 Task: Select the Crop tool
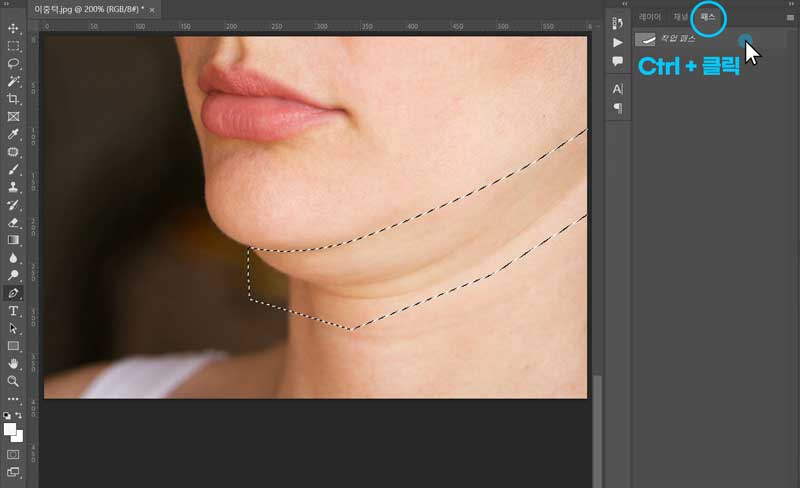point(13,99)
